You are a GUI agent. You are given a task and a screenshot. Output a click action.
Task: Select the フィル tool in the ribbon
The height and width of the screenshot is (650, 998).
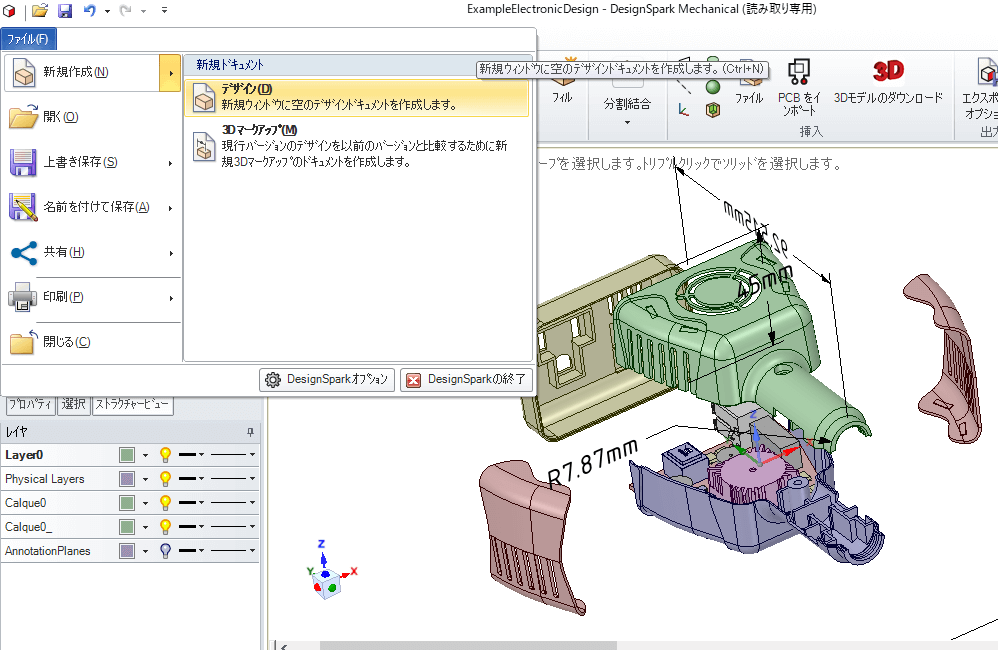click(x=561, y=83)
